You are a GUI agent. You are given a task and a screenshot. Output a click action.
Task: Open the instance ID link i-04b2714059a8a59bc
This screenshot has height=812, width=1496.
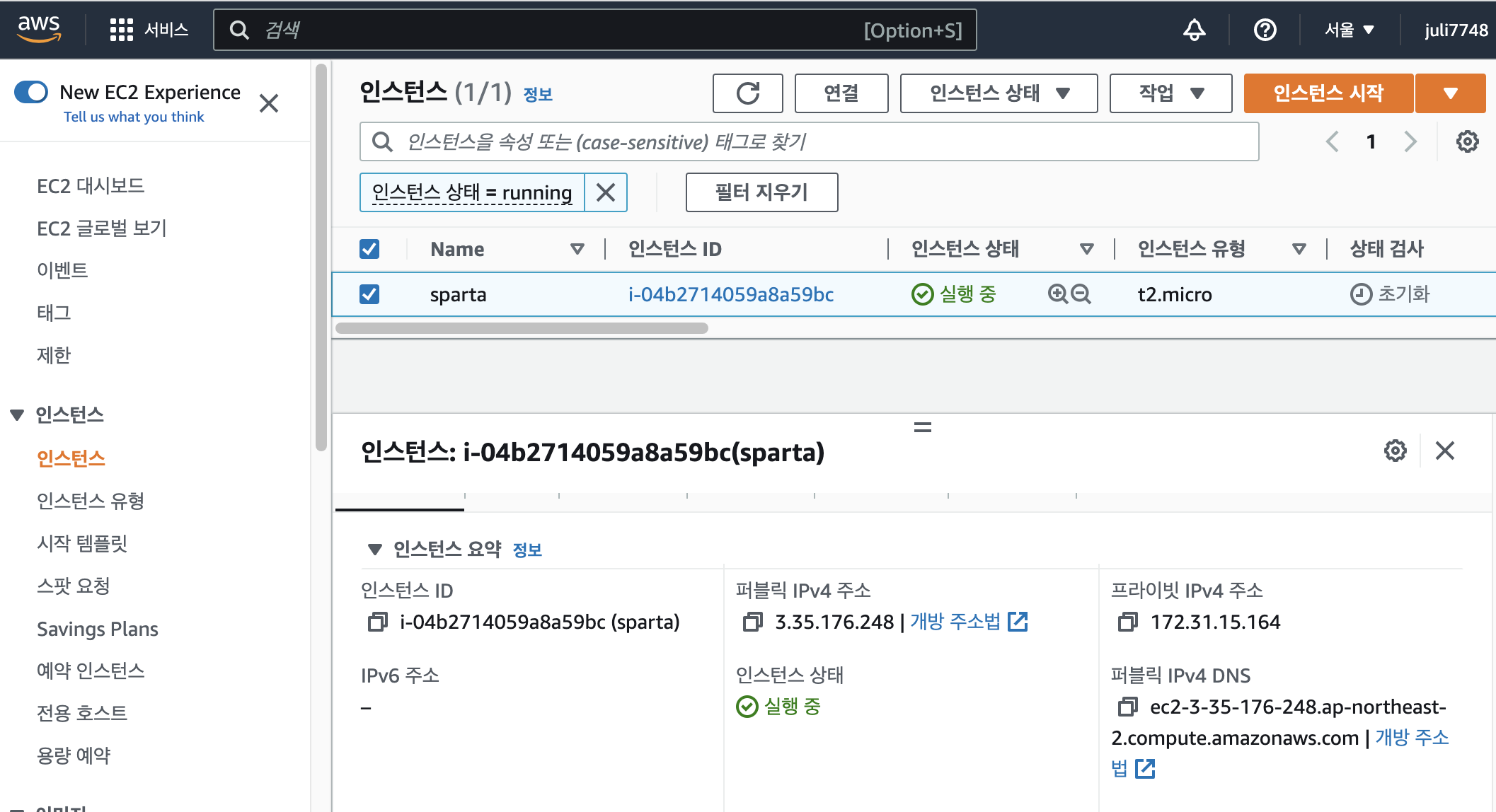pyautogui.click(x=731, y=294)
